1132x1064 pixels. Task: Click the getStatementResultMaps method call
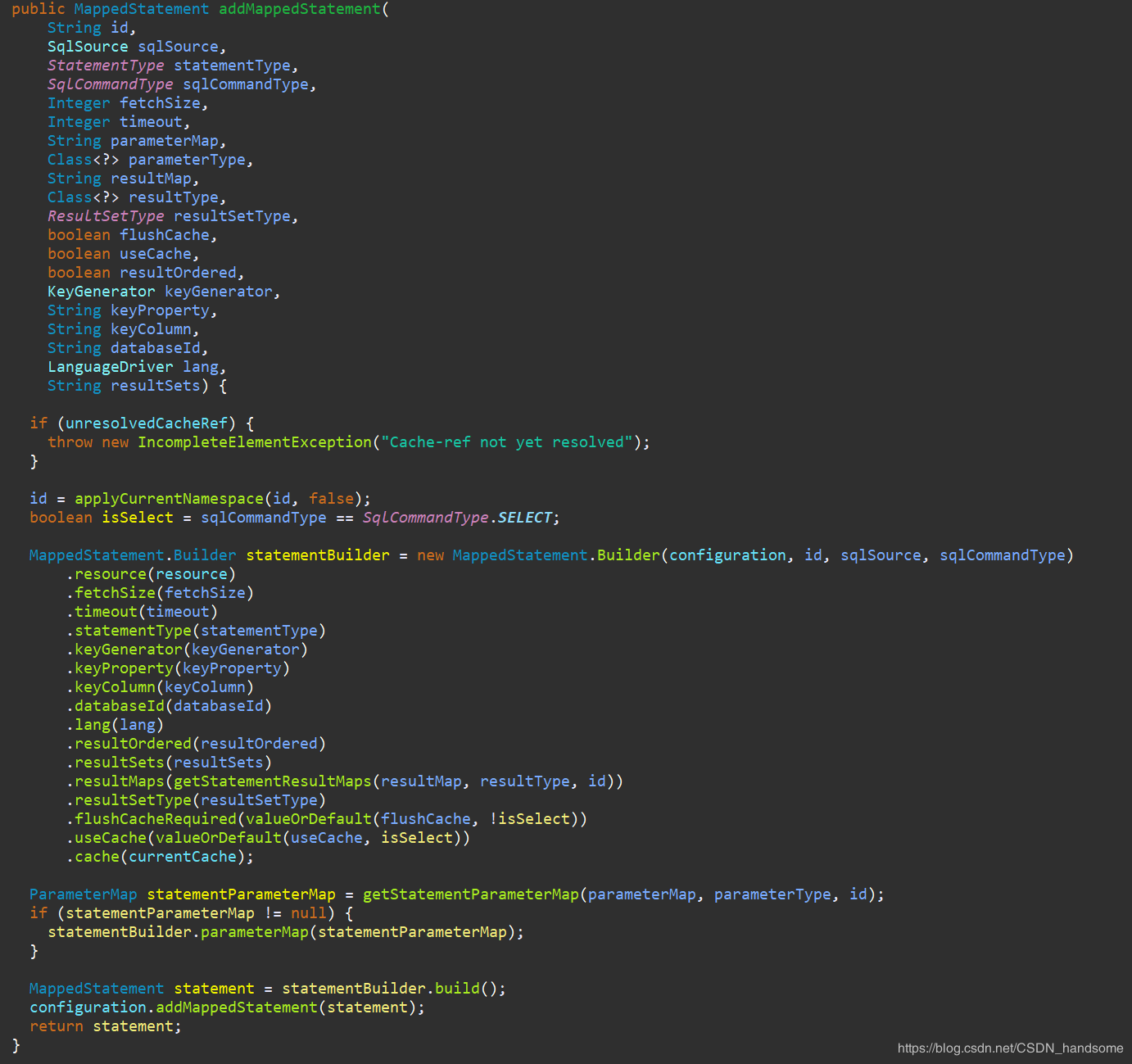(273, 781)
